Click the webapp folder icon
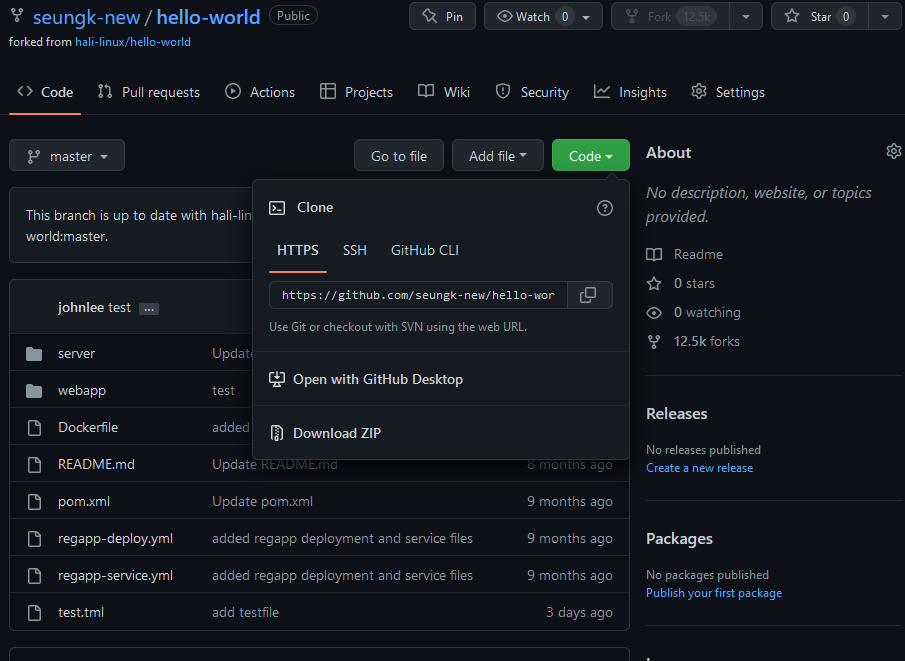 coord(34,391)
